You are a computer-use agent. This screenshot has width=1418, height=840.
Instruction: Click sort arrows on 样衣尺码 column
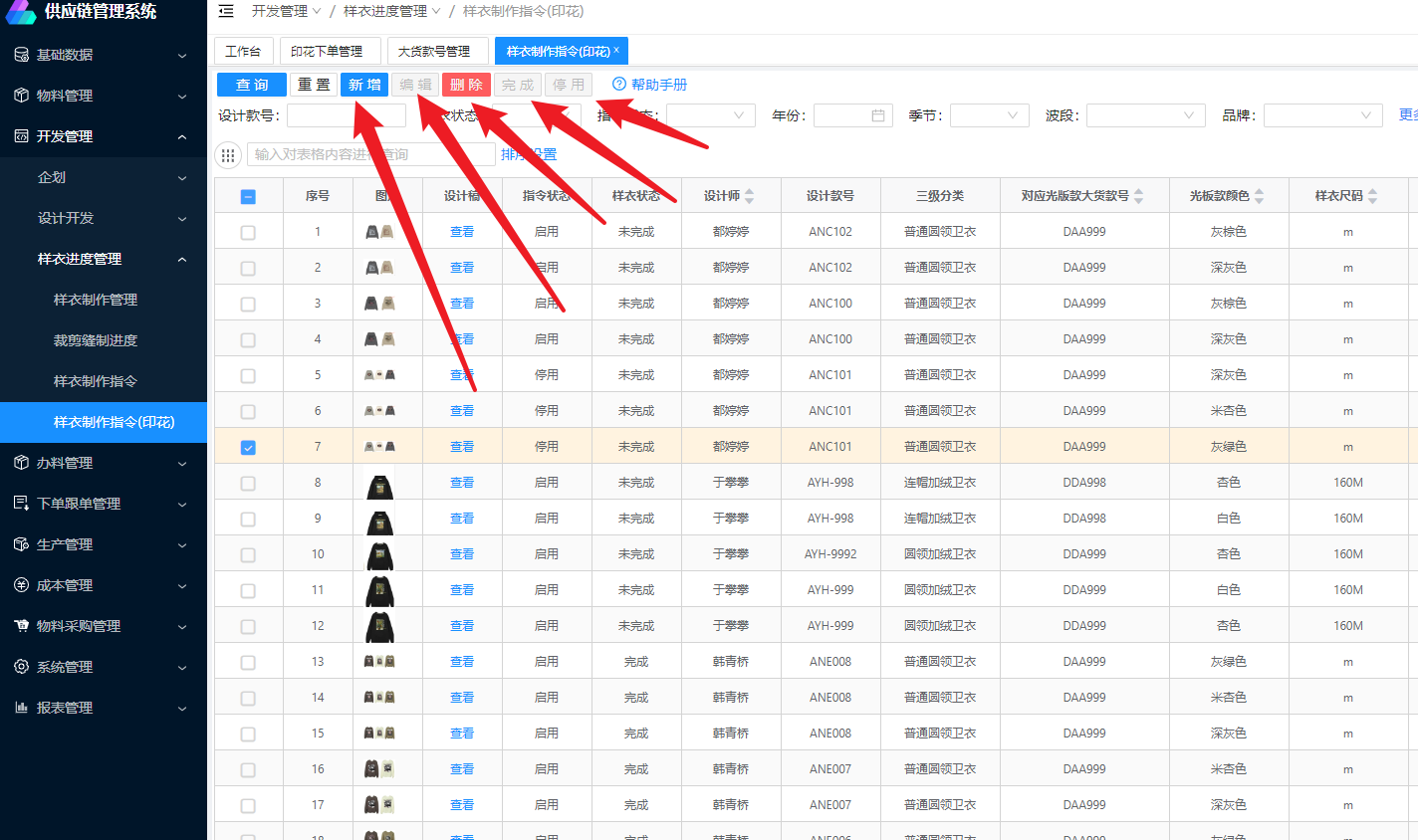click(x=1373, y=196)
